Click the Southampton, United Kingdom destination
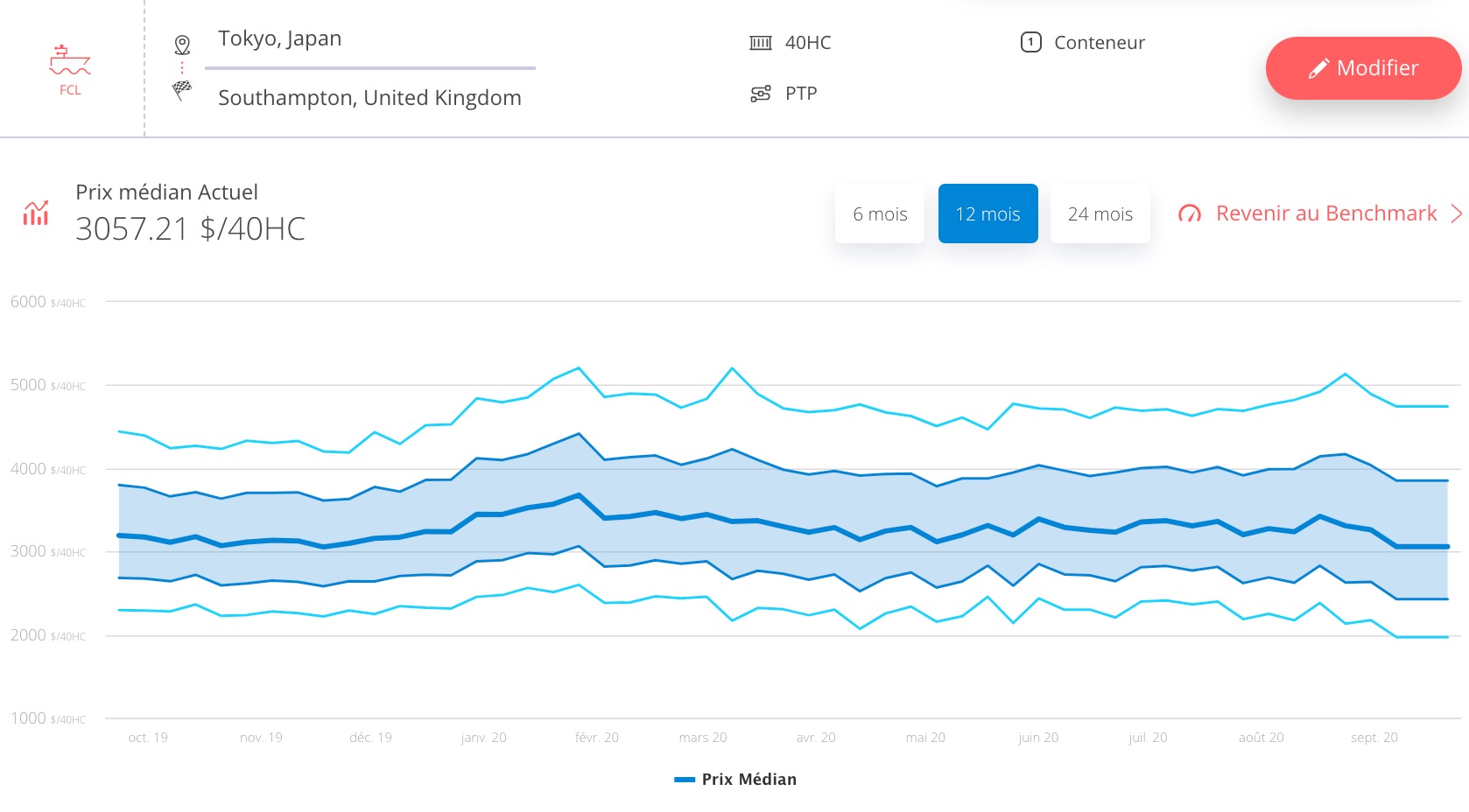1469x812 pixels. (369, 98)
